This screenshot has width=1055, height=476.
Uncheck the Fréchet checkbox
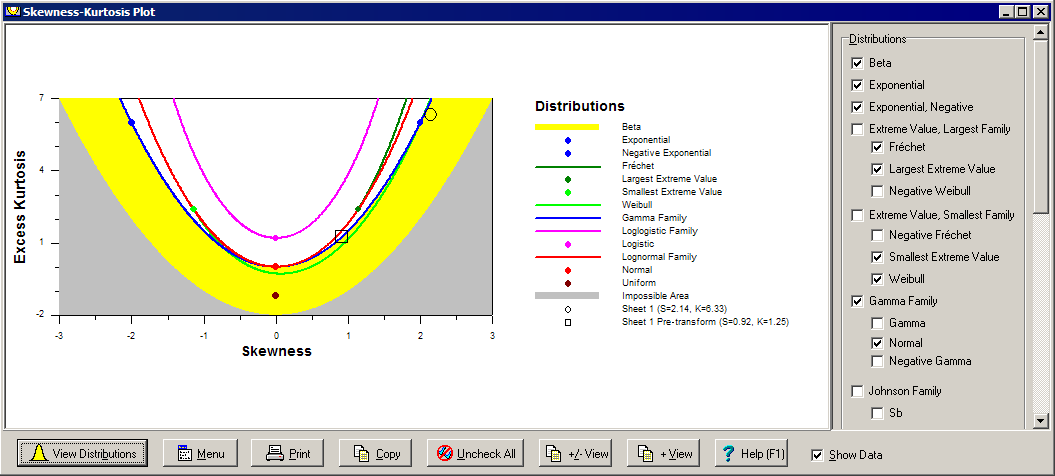[877, 147]
